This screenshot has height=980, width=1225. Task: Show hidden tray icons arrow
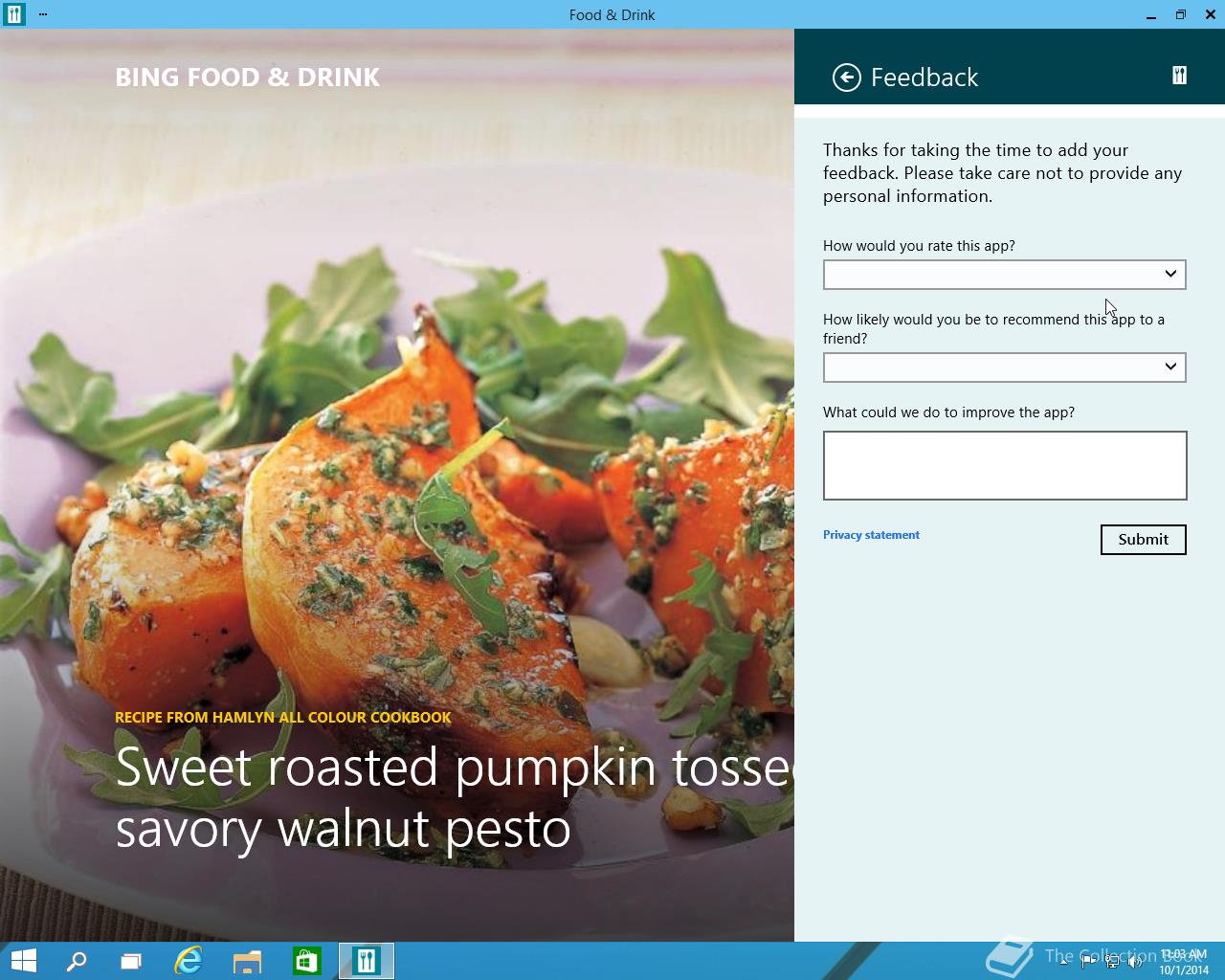pyautogui.click(x=1064, y=962)
